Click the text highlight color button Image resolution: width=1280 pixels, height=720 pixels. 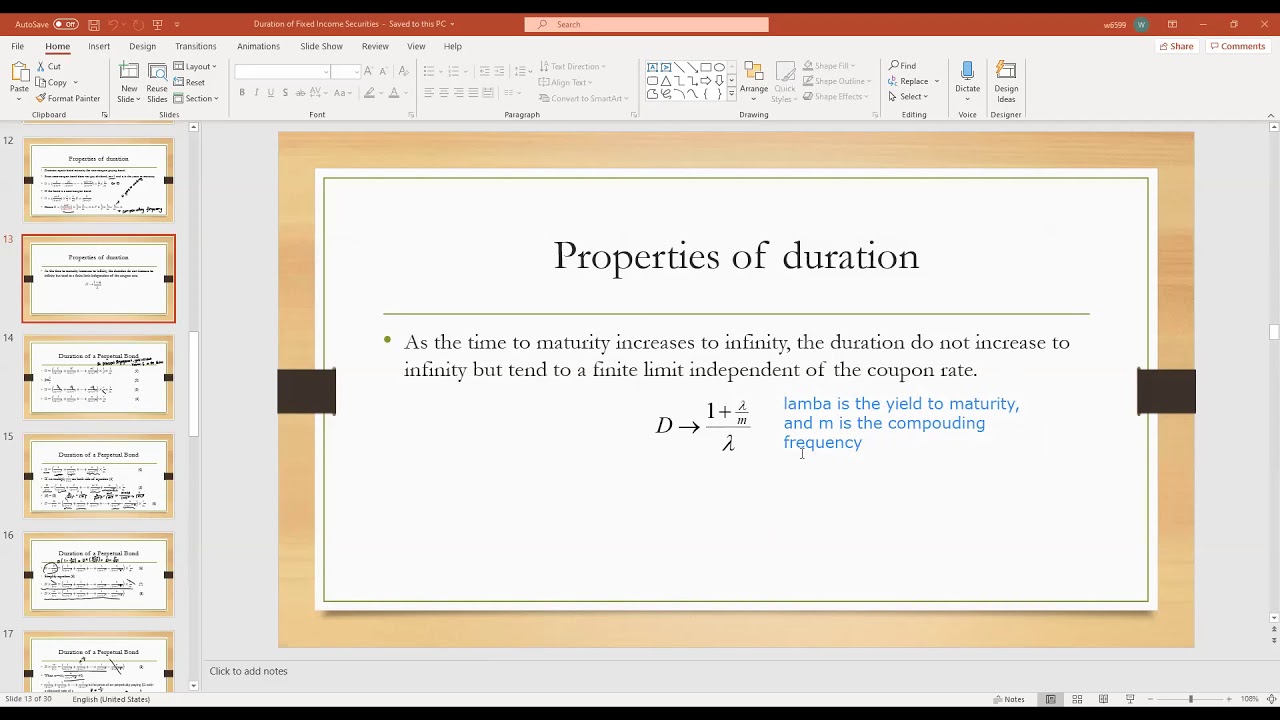coord(370,93)
